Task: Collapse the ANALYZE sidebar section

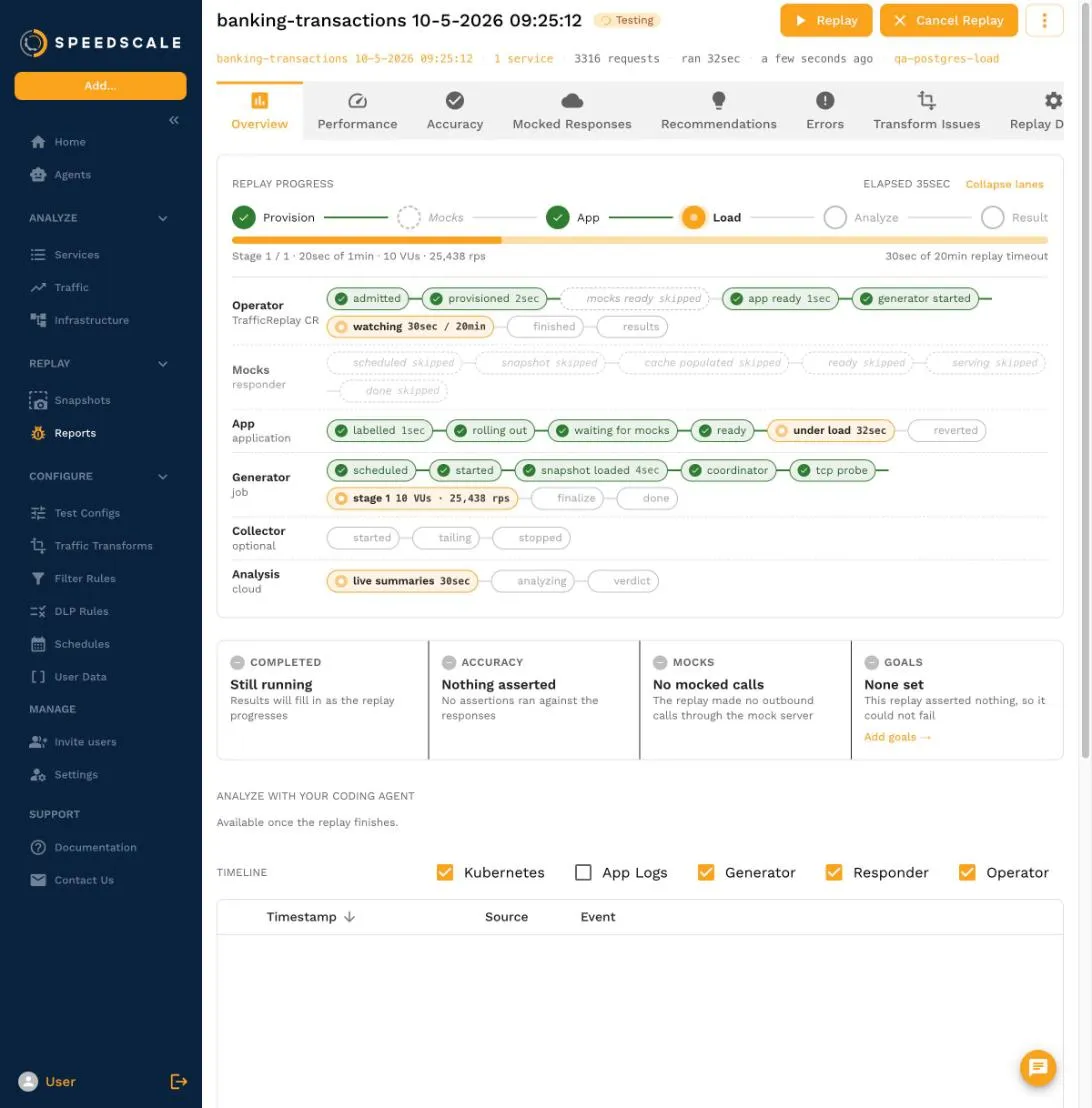Action: 163,218
